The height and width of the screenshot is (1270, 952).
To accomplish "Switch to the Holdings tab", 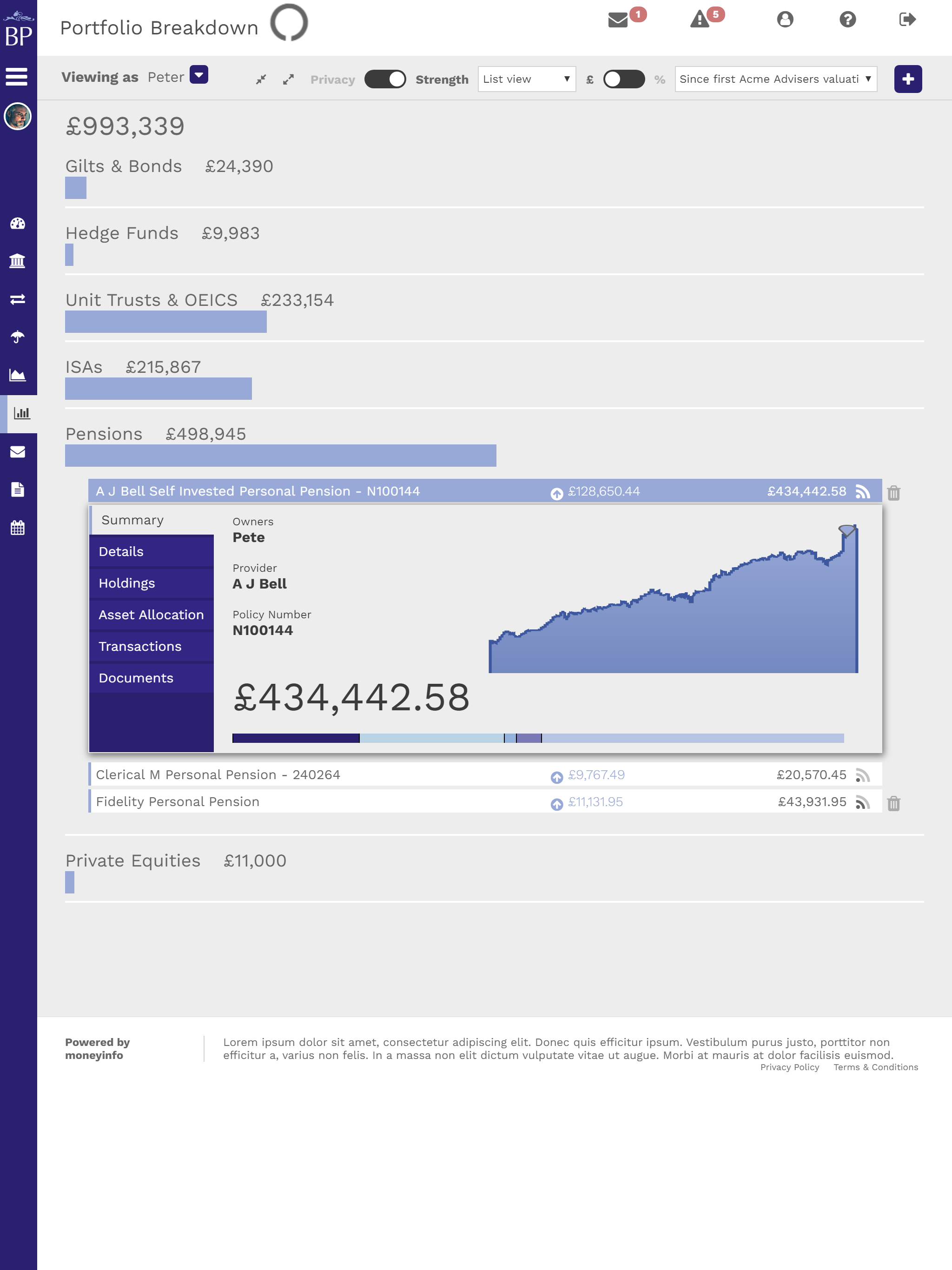I will [x=152, y=583].
